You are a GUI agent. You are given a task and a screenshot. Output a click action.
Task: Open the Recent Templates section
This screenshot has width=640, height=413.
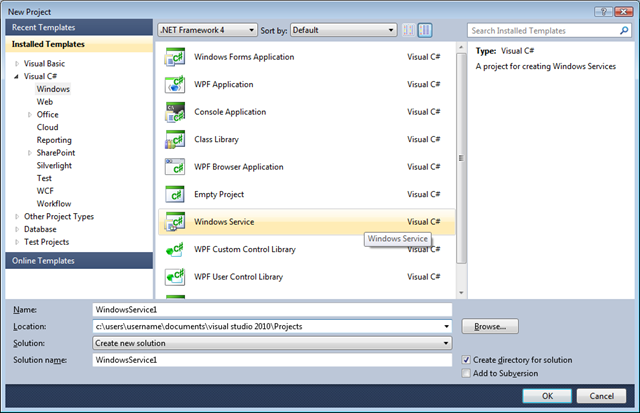(x=77, y=28)
